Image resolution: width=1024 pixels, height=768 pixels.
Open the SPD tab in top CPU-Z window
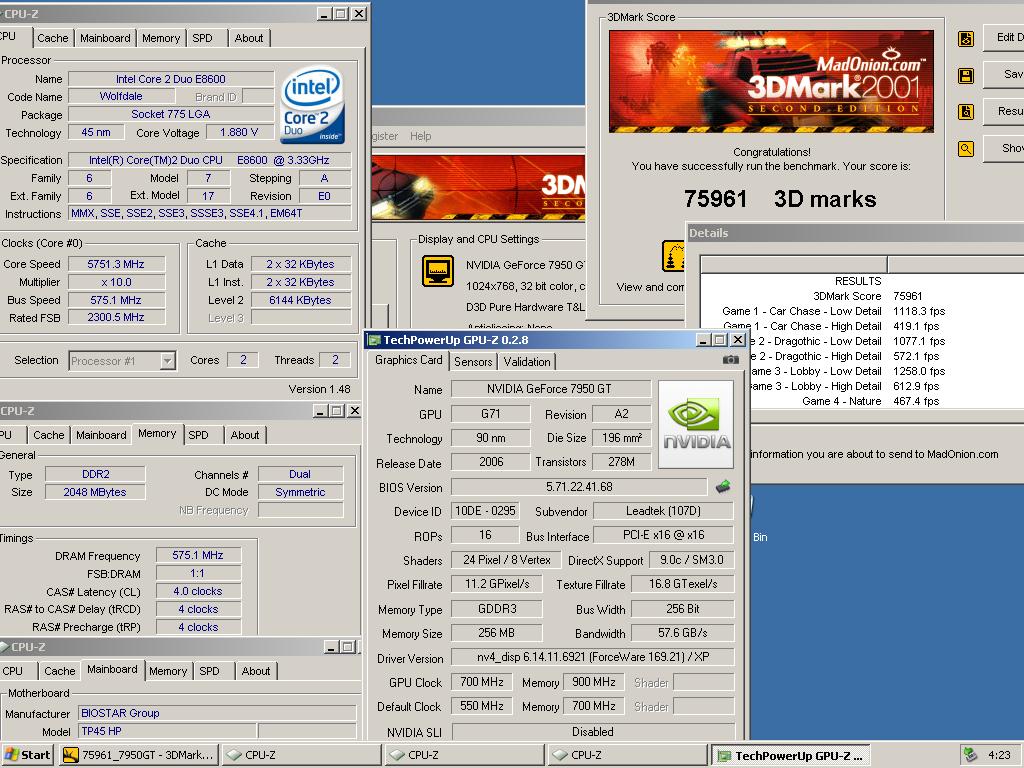202,38
